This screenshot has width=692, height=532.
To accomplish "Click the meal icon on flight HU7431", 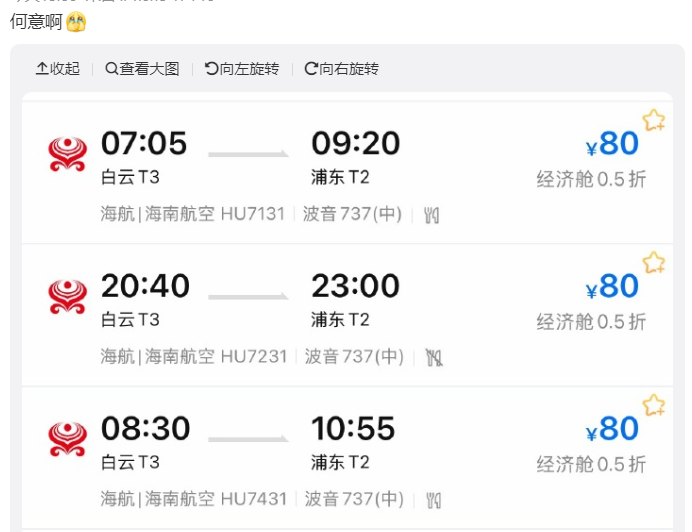I will tap(432, 499).
